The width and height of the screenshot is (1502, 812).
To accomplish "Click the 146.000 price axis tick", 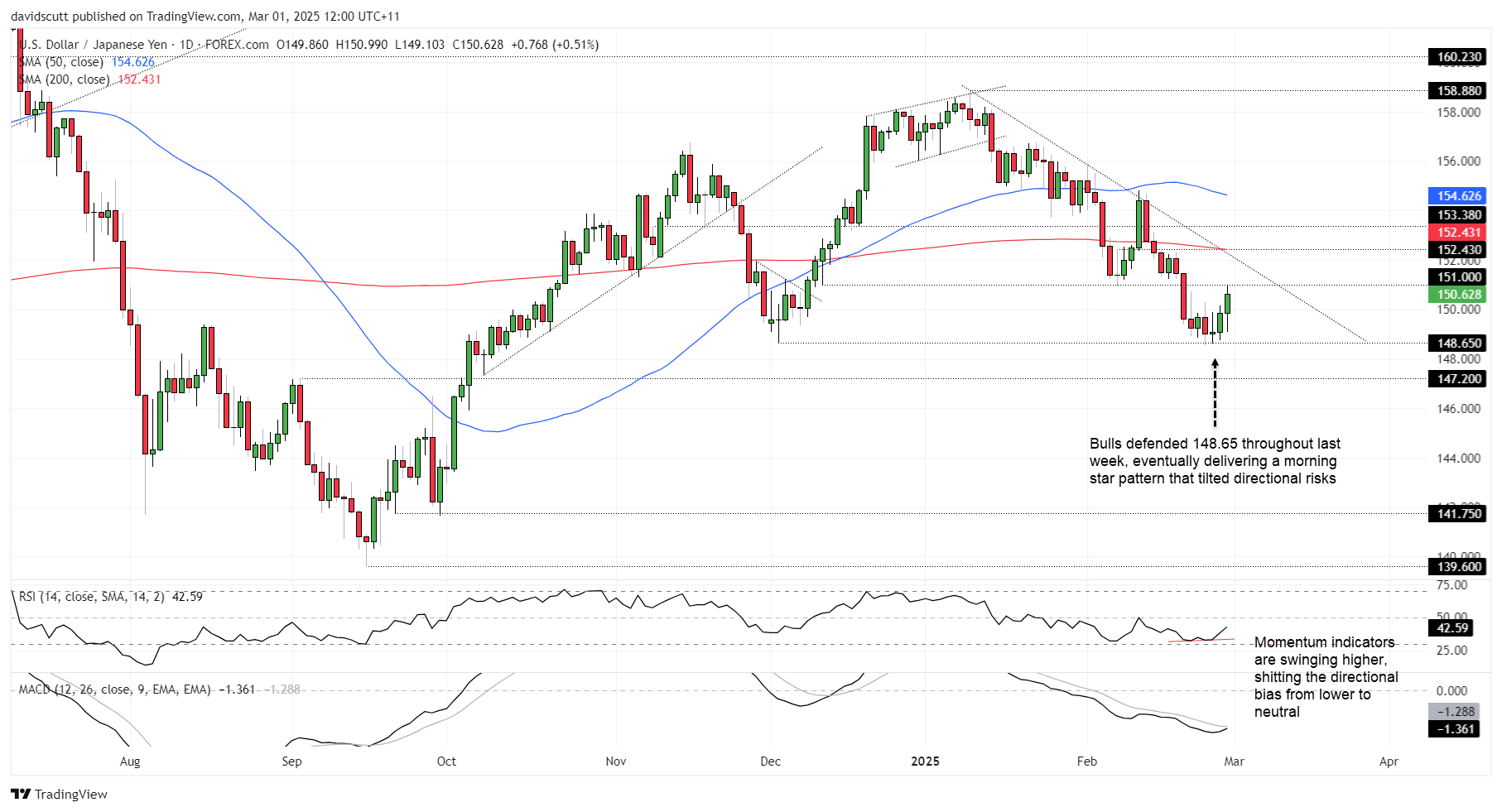I will pos(1458,409).
